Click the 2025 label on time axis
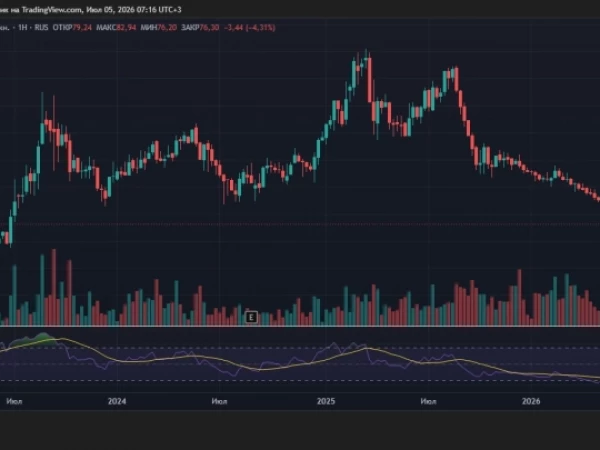The image size is (600, 450). coord(326,401)
